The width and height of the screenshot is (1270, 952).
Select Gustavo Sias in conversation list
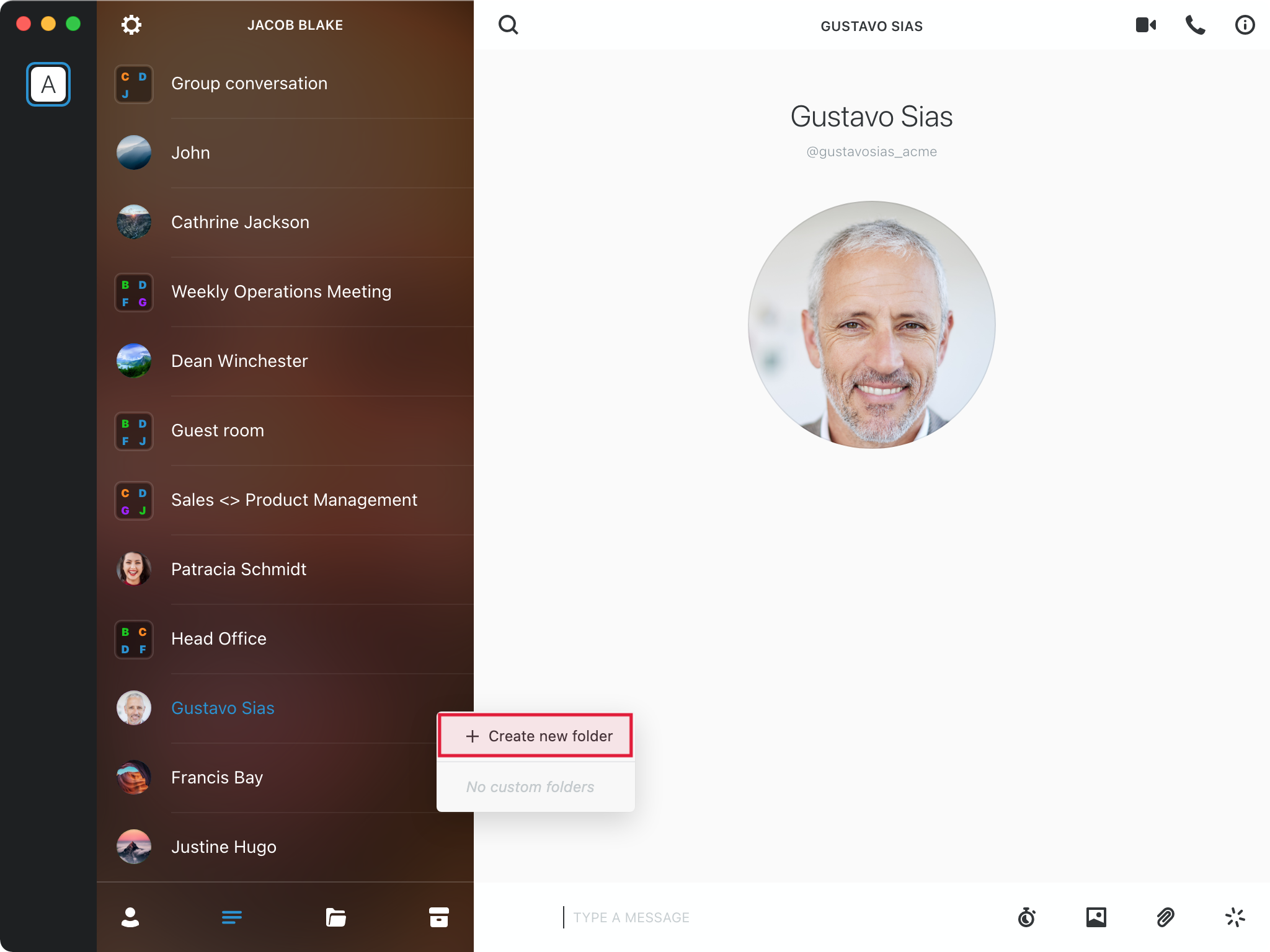tap(285, 708)
